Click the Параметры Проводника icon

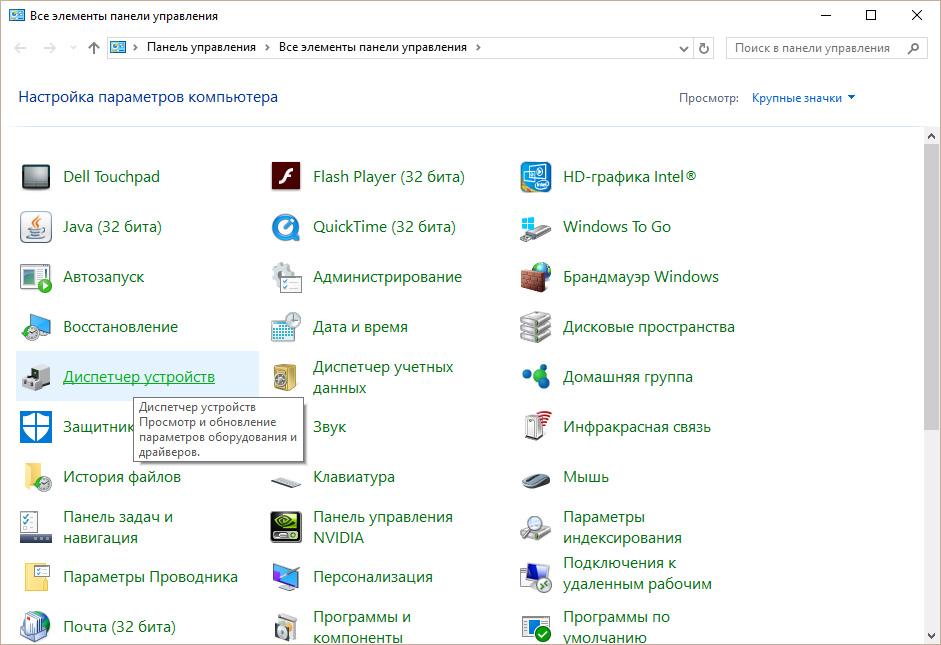(37, 577)
